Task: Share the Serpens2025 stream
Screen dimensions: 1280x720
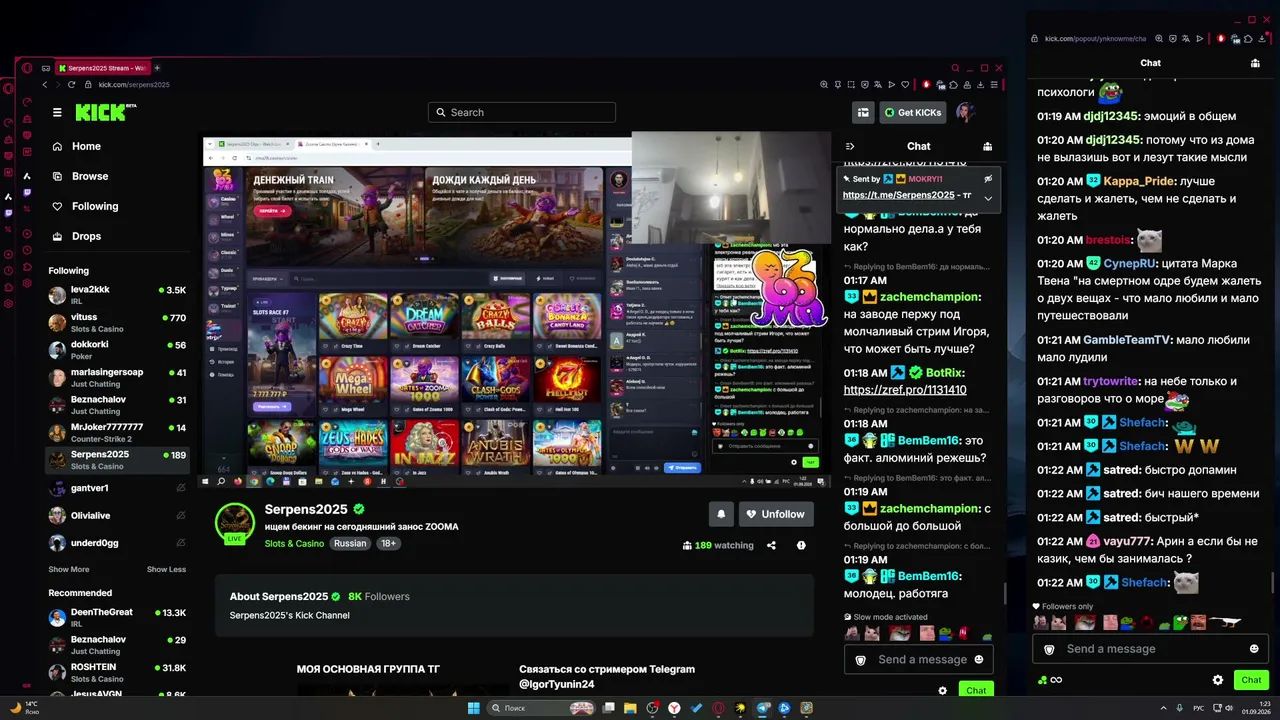Action: coord(771,545)
